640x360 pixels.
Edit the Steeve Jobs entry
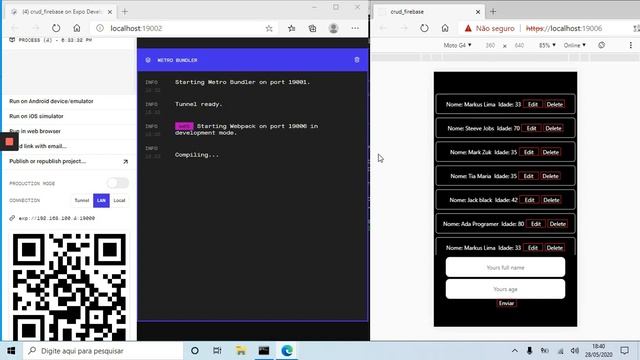(531, 128)
